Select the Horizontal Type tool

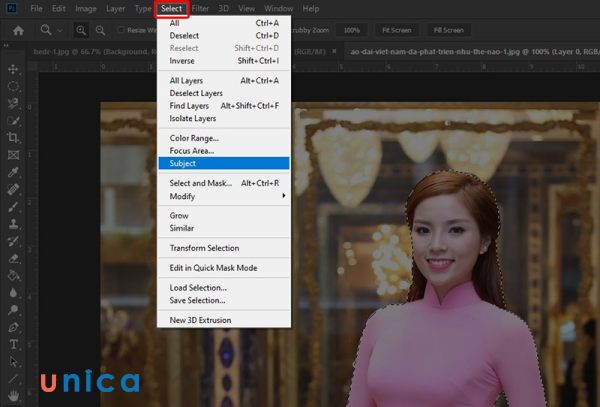pos(14,344)
